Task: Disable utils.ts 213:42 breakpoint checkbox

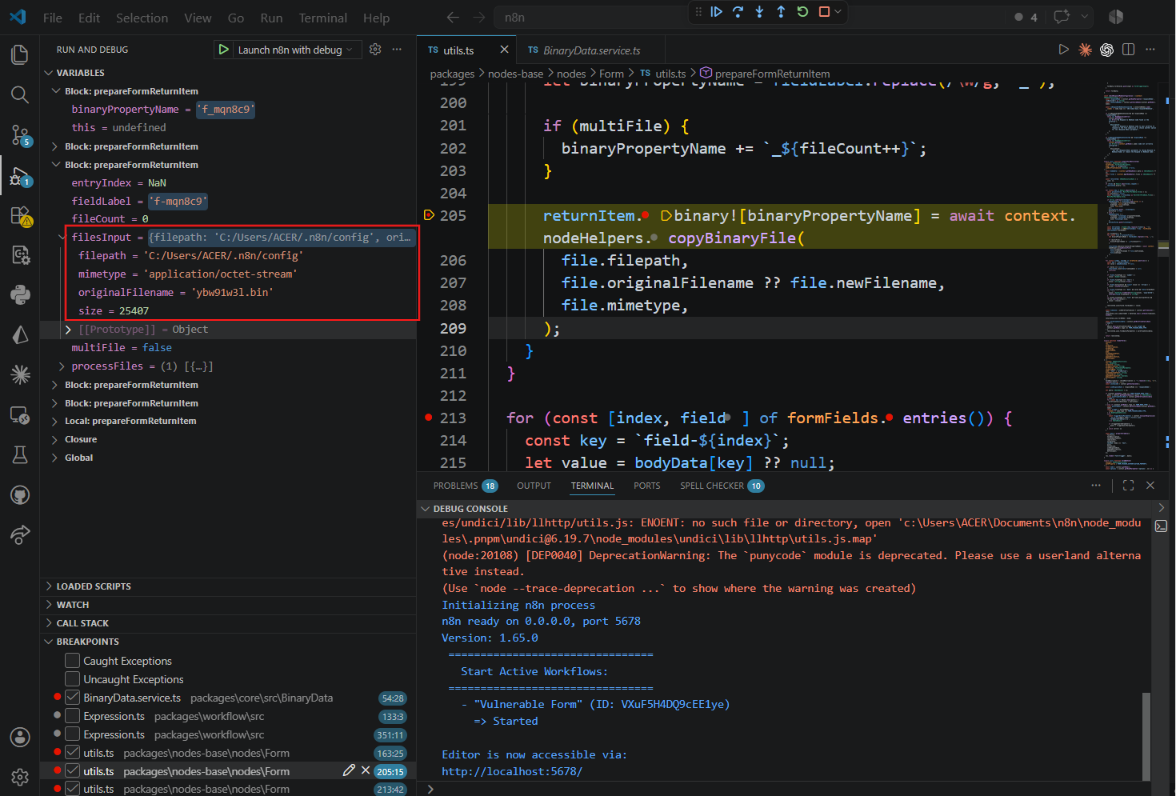Action: [73, 788]
